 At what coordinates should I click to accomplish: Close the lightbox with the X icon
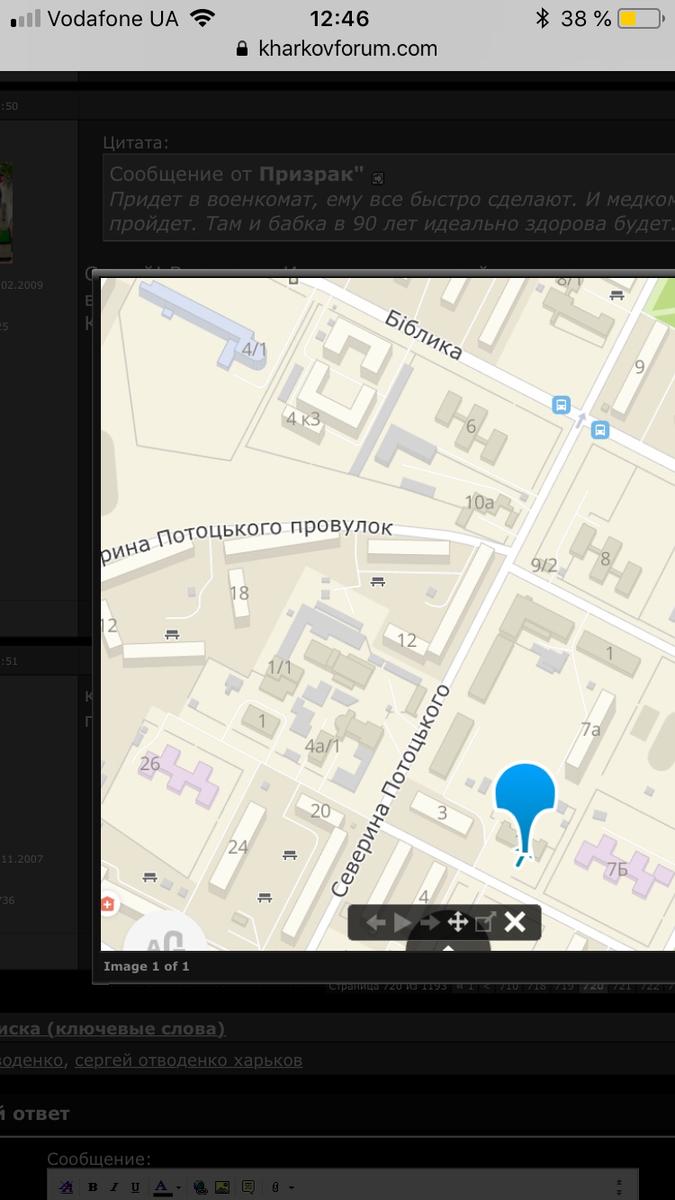pos(514,922)
